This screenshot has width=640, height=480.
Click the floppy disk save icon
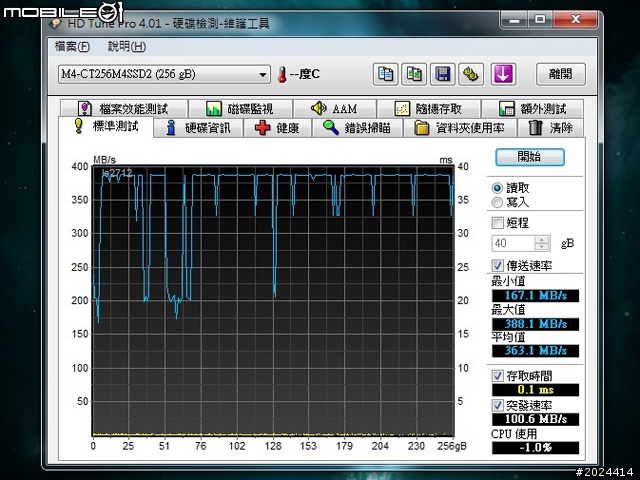click(442, 74)
